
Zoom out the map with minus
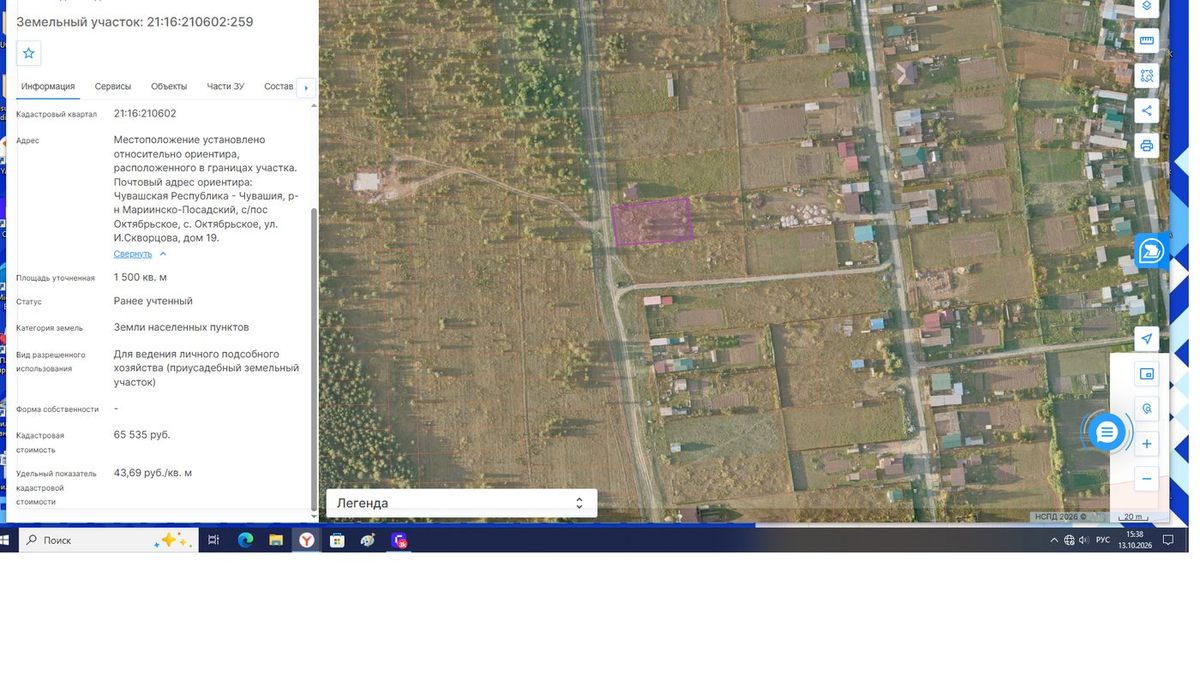[x=1147, y=479]
